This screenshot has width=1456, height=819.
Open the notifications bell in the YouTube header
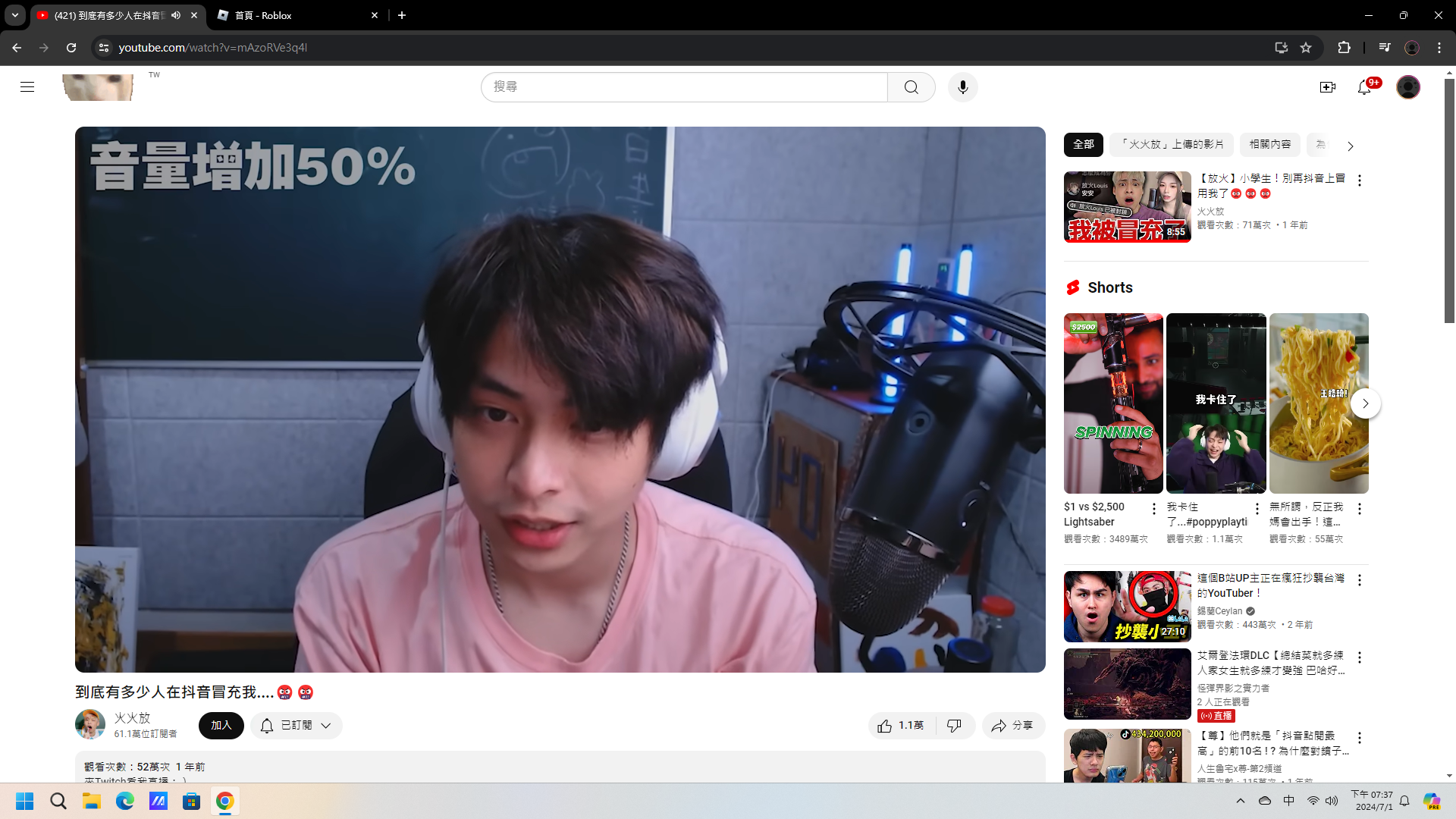point(1364,87)
